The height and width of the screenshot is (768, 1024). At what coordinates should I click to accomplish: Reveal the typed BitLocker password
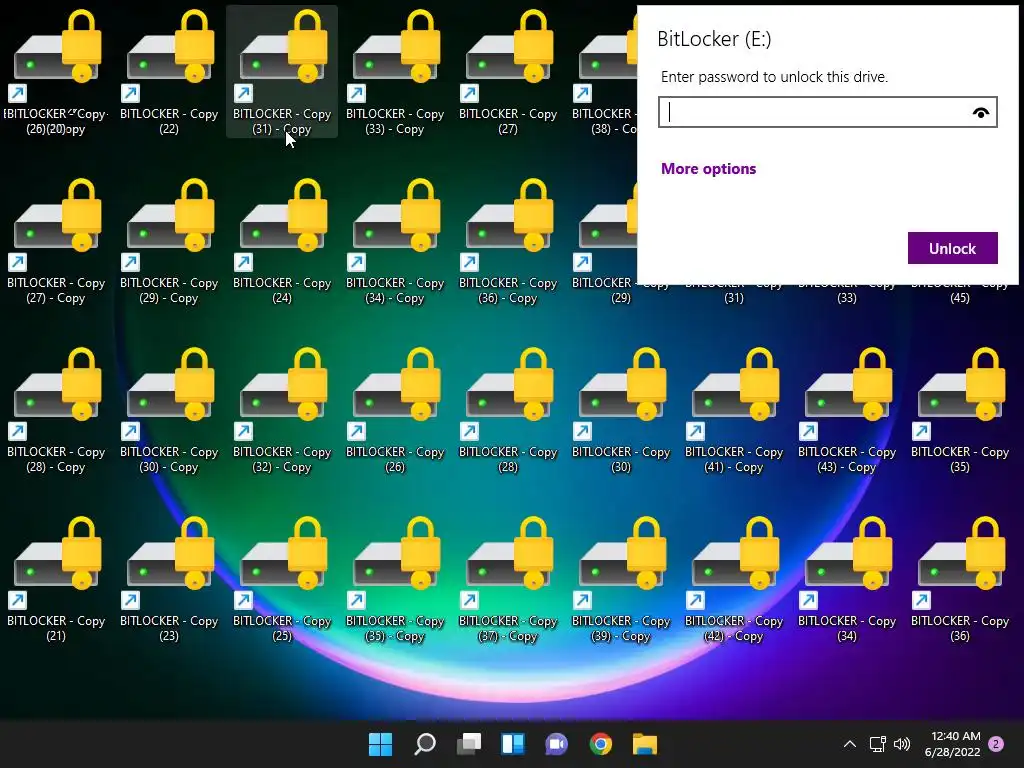pyautogui.click(x=980, y=113)
